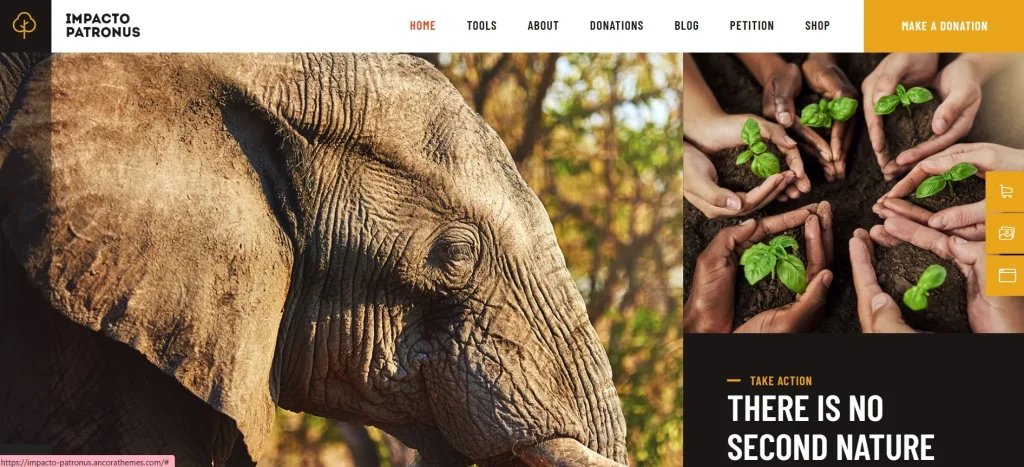Open the shopping cart side icon
Screen dimensions: 1024x467
pos(1006,191)
